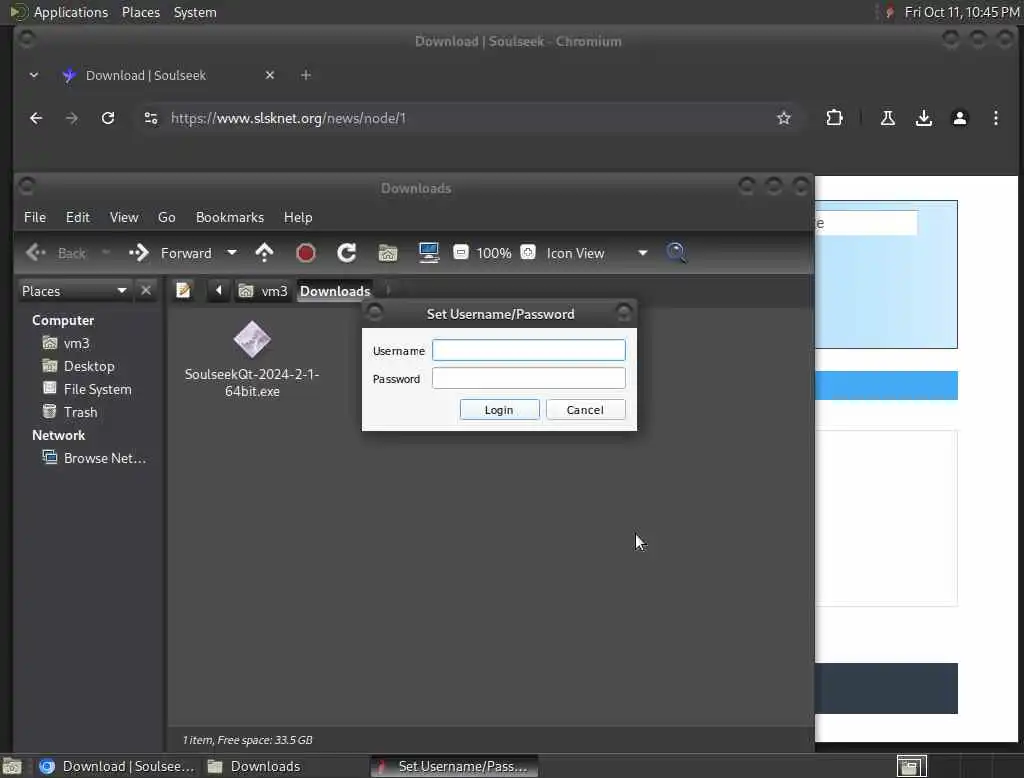The width and height of the screenshot is (1024, 778).
Task: Open the Help menu in file manager
Action: pyautogui.click(x=298, y=217)
